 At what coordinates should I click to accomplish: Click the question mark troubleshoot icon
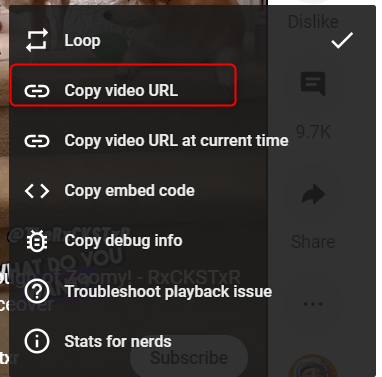(37, 291)
